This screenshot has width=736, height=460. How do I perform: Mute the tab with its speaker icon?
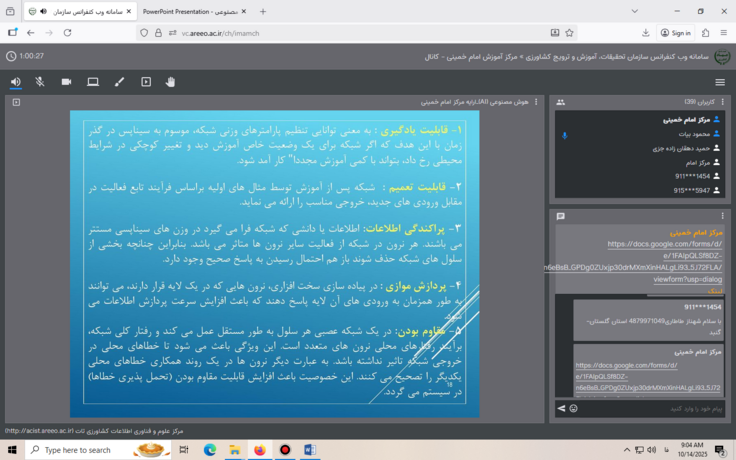44,11
